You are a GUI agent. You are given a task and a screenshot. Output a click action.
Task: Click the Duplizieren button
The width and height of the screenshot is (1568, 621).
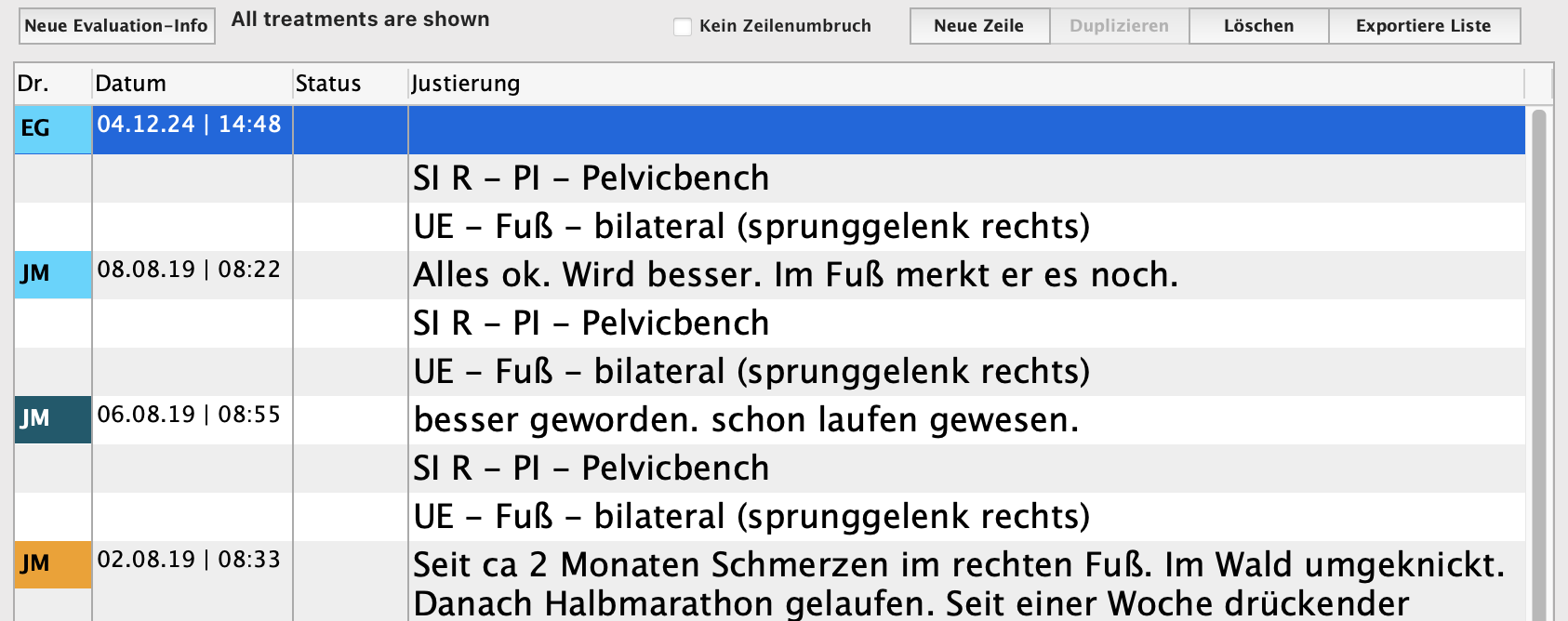(x=1119, y=26)
